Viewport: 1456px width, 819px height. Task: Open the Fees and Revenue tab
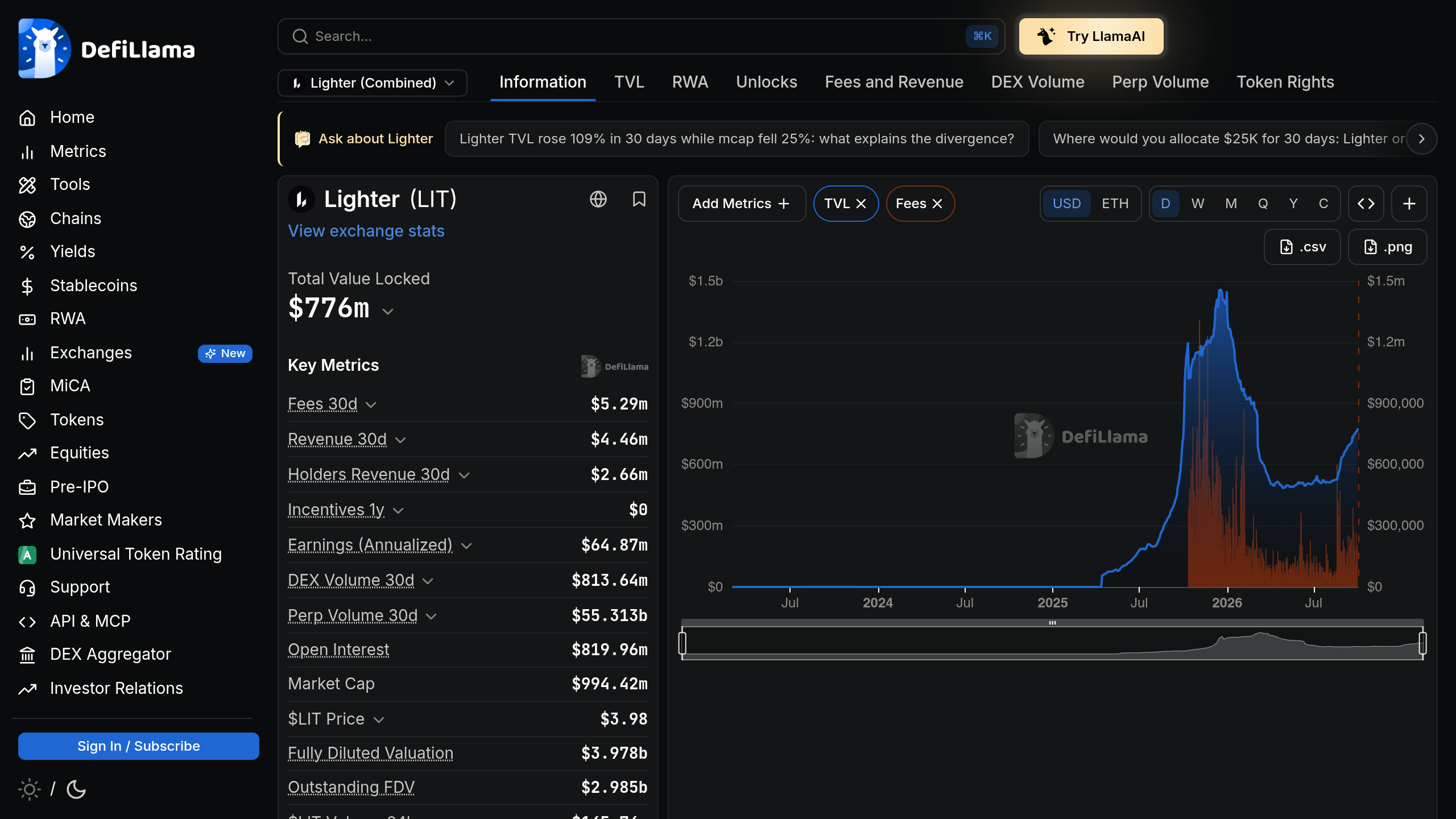pos(894,82)
